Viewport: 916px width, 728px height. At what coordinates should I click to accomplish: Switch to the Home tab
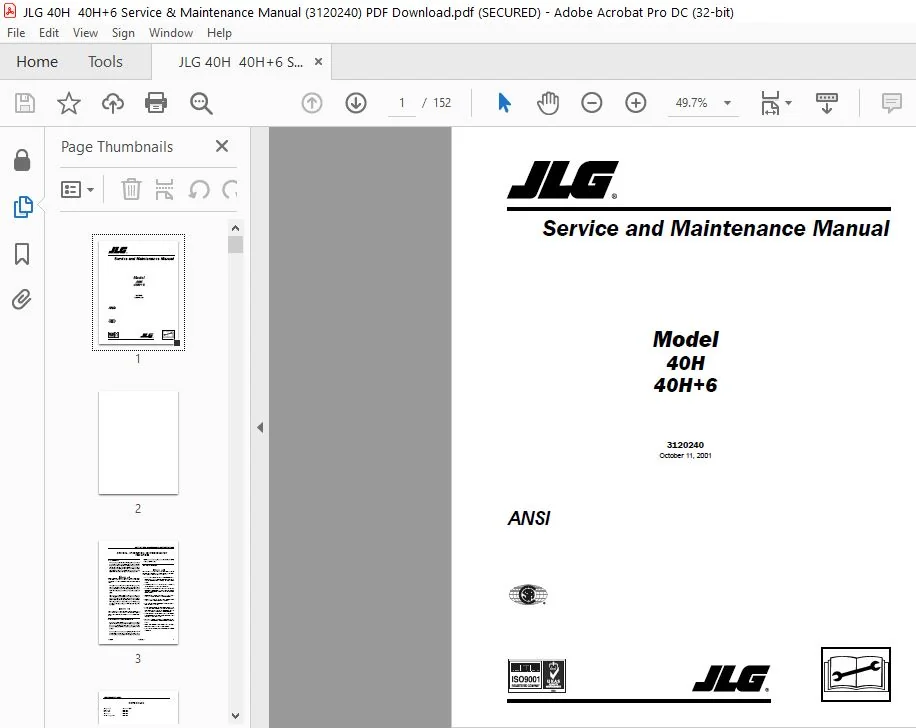pos(37,61)
